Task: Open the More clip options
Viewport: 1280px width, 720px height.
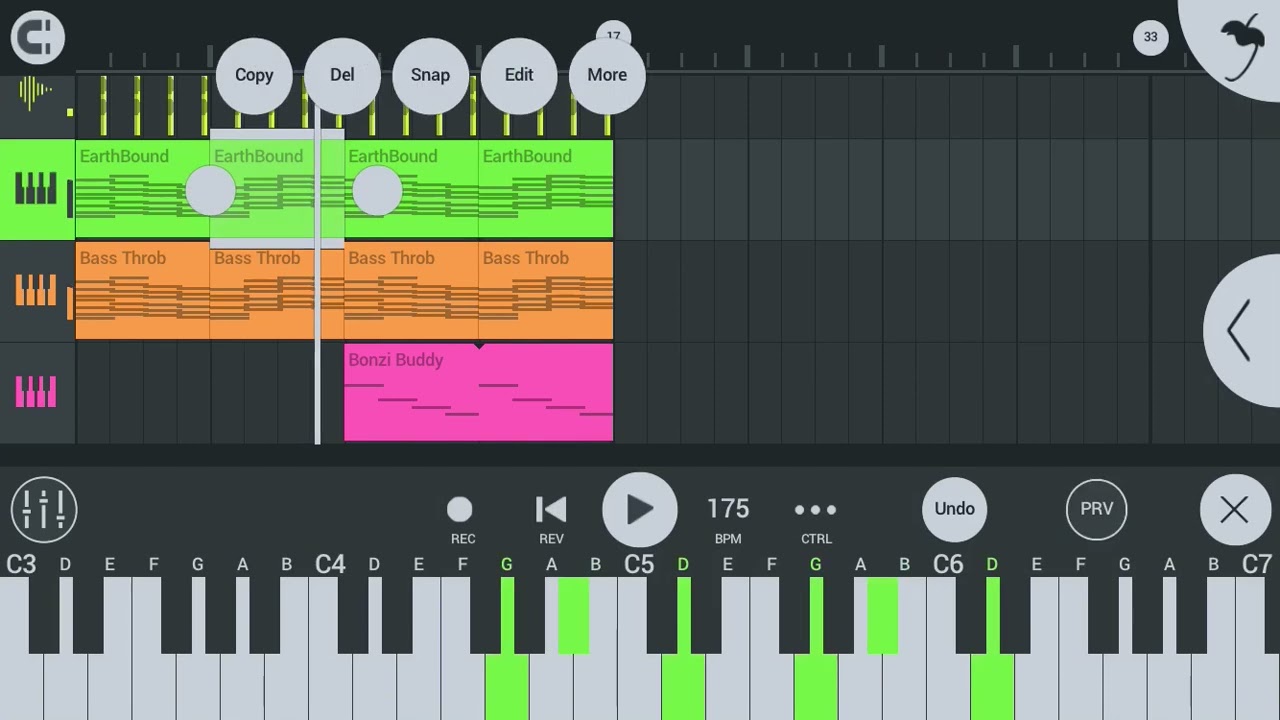Action: (x=607, y=75)
